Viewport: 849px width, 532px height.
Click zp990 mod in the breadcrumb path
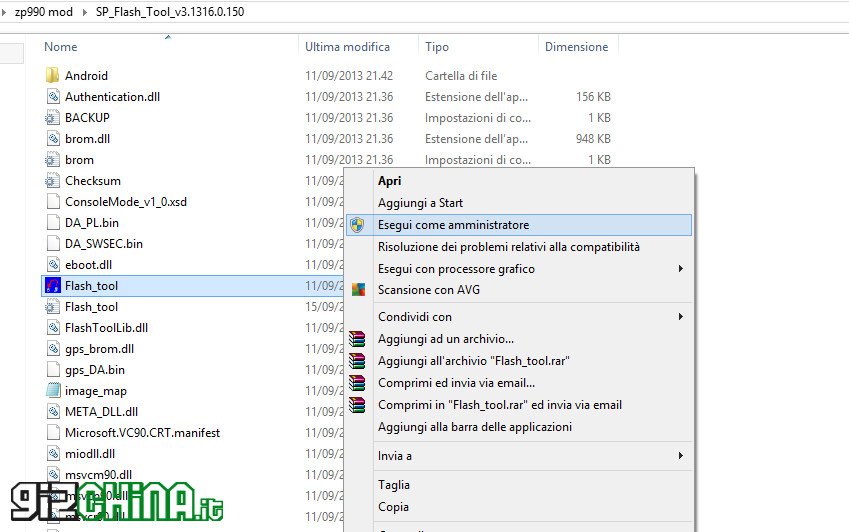[x=42, y=11]
